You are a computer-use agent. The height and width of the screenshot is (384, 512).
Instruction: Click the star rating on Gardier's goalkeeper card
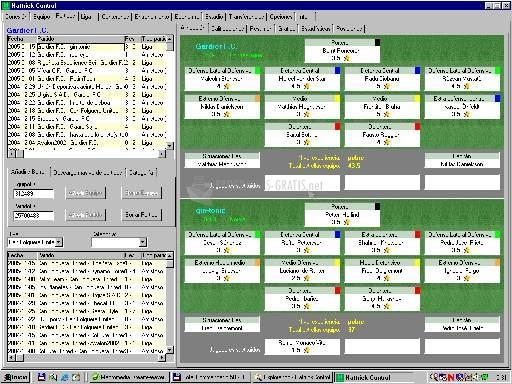pyautogui.click(x=347, y=58)
